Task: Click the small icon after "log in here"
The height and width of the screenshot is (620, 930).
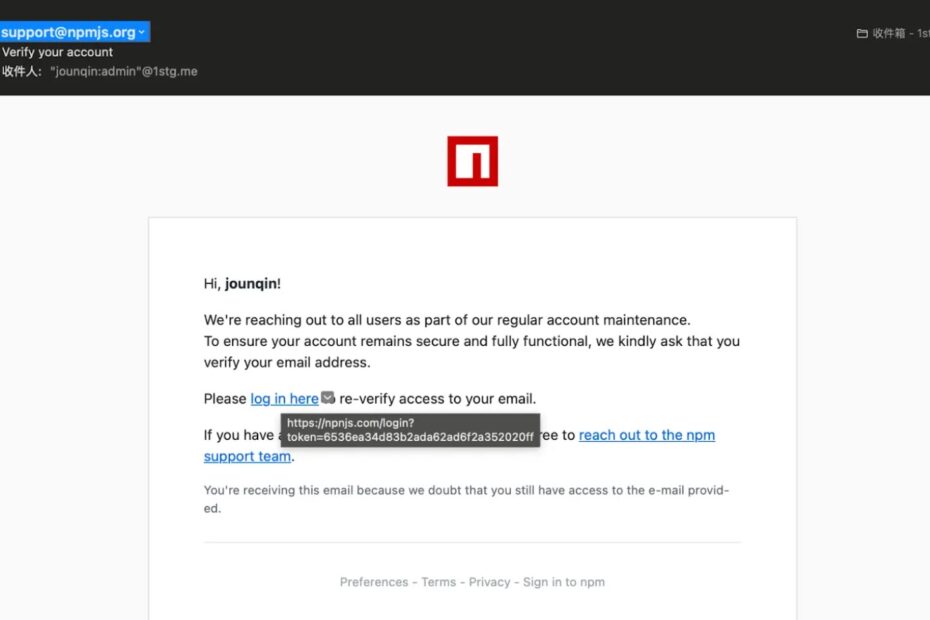Action: tap(328, 398)
